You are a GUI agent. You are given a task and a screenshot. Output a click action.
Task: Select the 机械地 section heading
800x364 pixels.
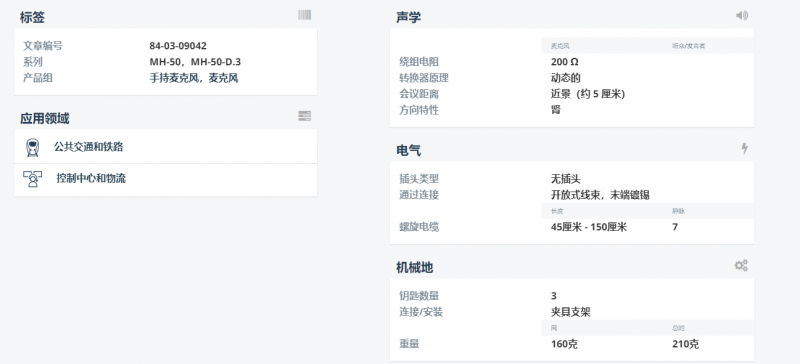tap(414, 268)
